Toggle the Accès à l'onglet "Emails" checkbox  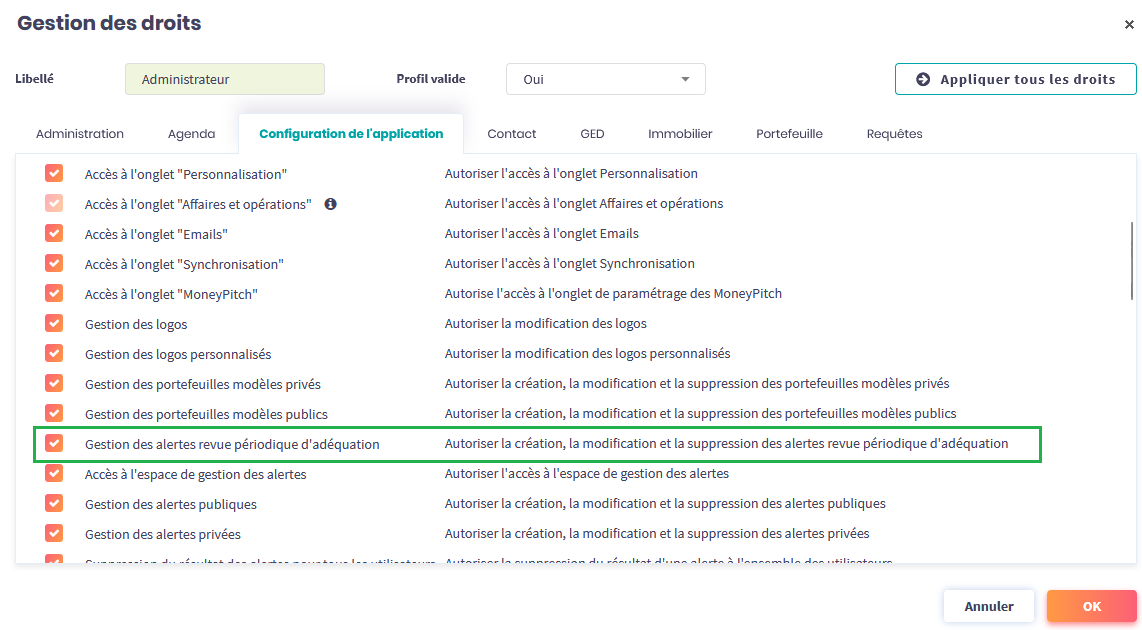point(54,233)
